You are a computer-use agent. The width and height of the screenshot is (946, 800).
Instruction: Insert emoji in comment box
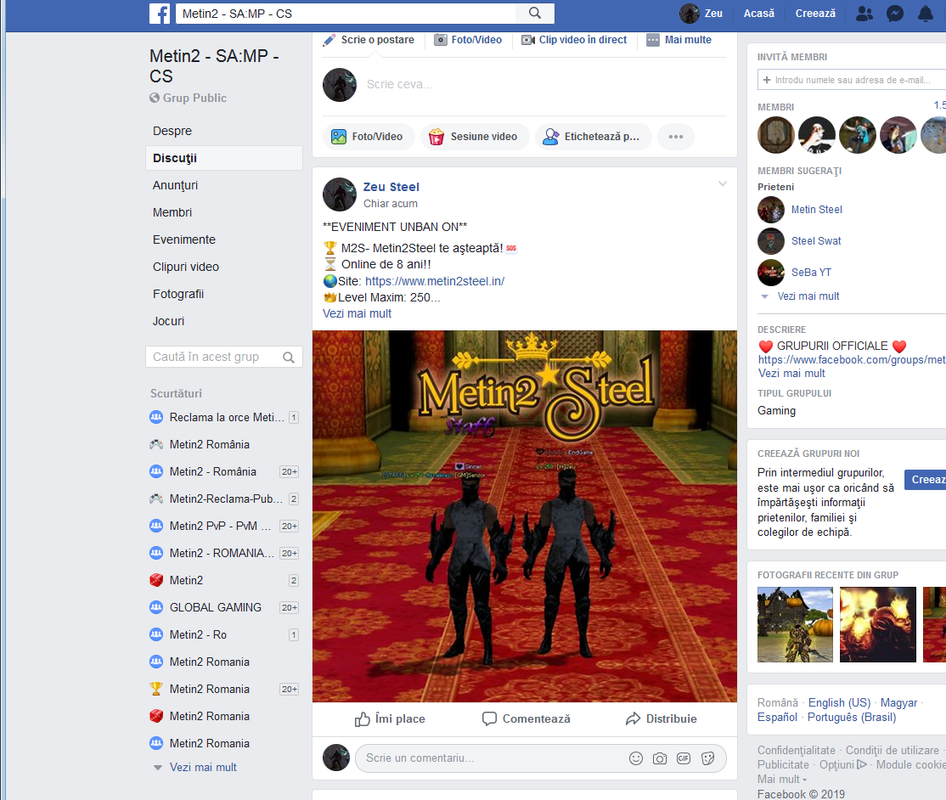636,758
